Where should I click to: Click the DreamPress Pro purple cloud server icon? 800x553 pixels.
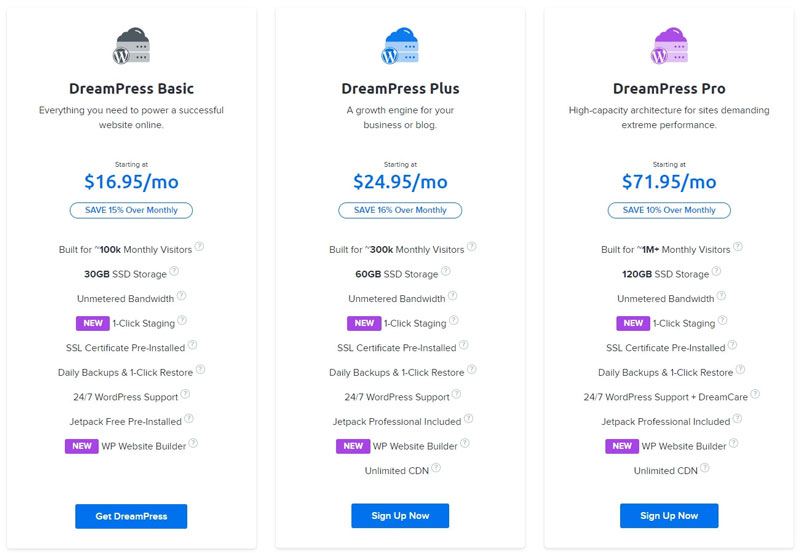coord(669,46)
